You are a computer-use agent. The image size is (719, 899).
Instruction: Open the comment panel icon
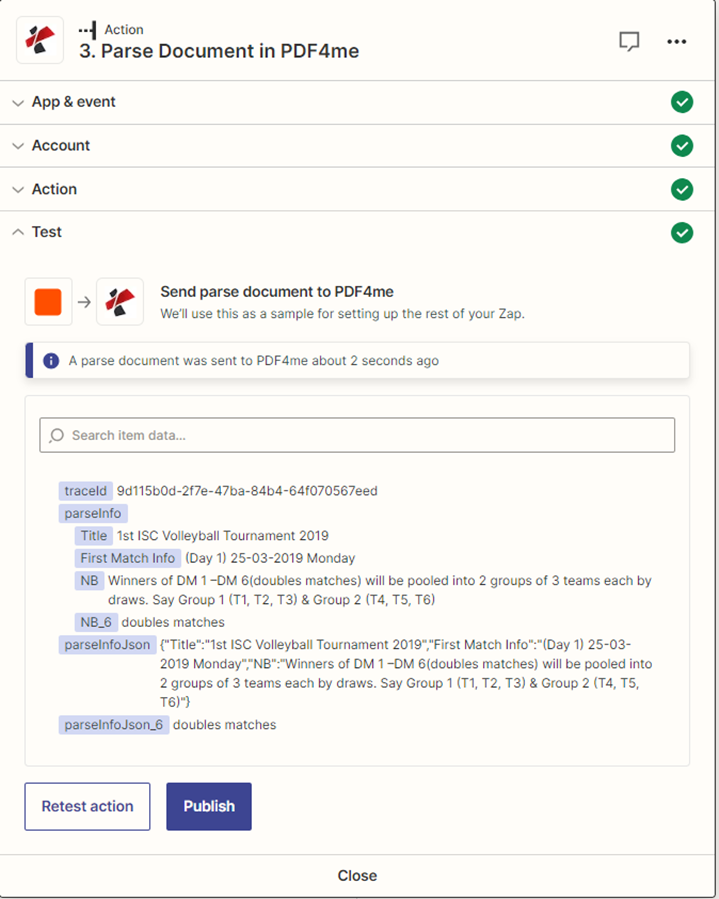point(629,41)
